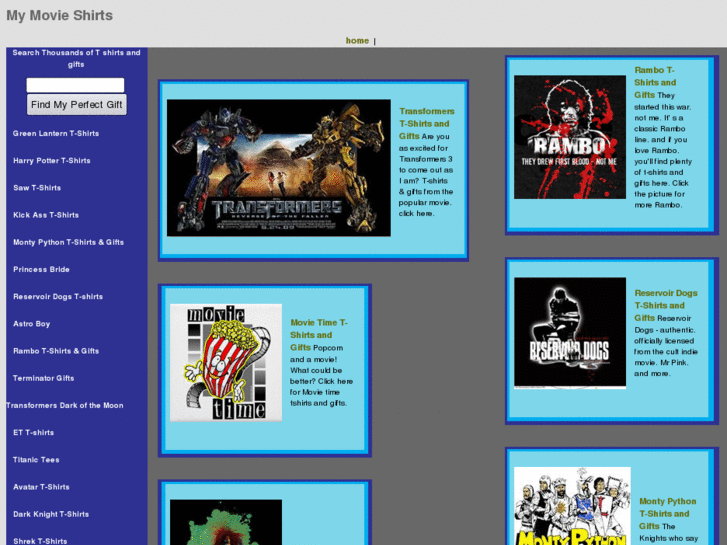The height and width of the screenshot is (545, 727).
Task: Click the Rambo blood-splatter shirt image
Action: (x=570, y=137)
